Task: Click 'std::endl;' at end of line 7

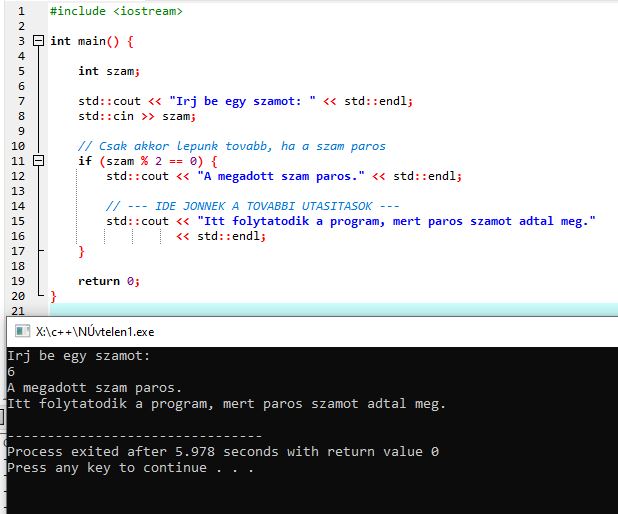Action: point(378,101)
